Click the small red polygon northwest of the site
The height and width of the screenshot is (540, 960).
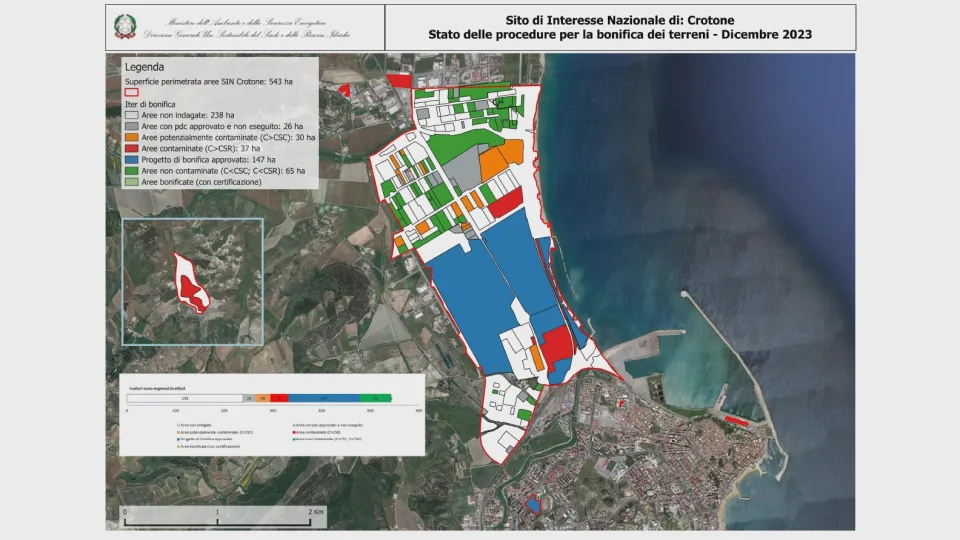(345, 91)
